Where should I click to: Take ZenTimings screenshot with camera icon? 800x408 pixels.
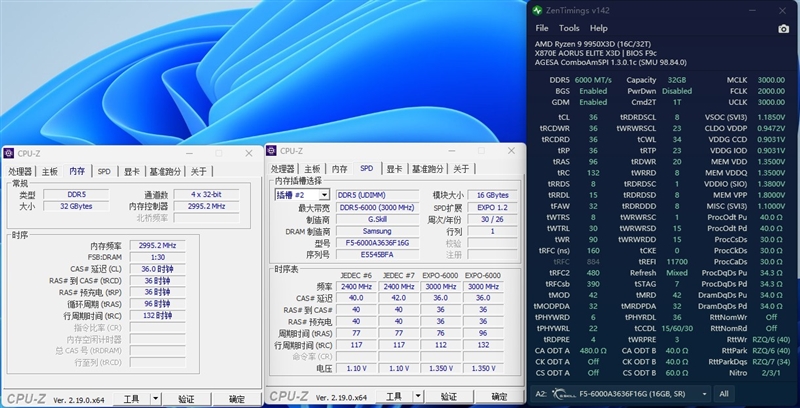[x=783, y=29]
